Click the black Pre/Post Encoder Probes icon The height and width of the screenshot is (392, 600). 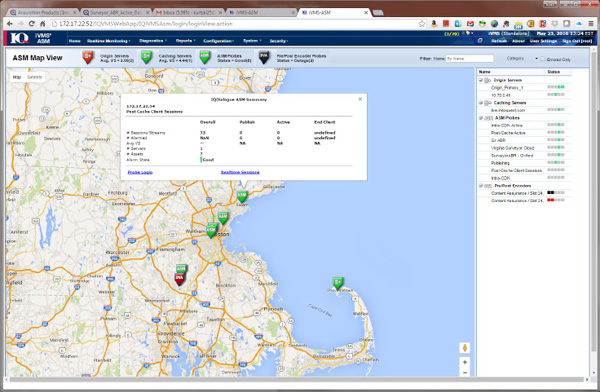(264, 57)
